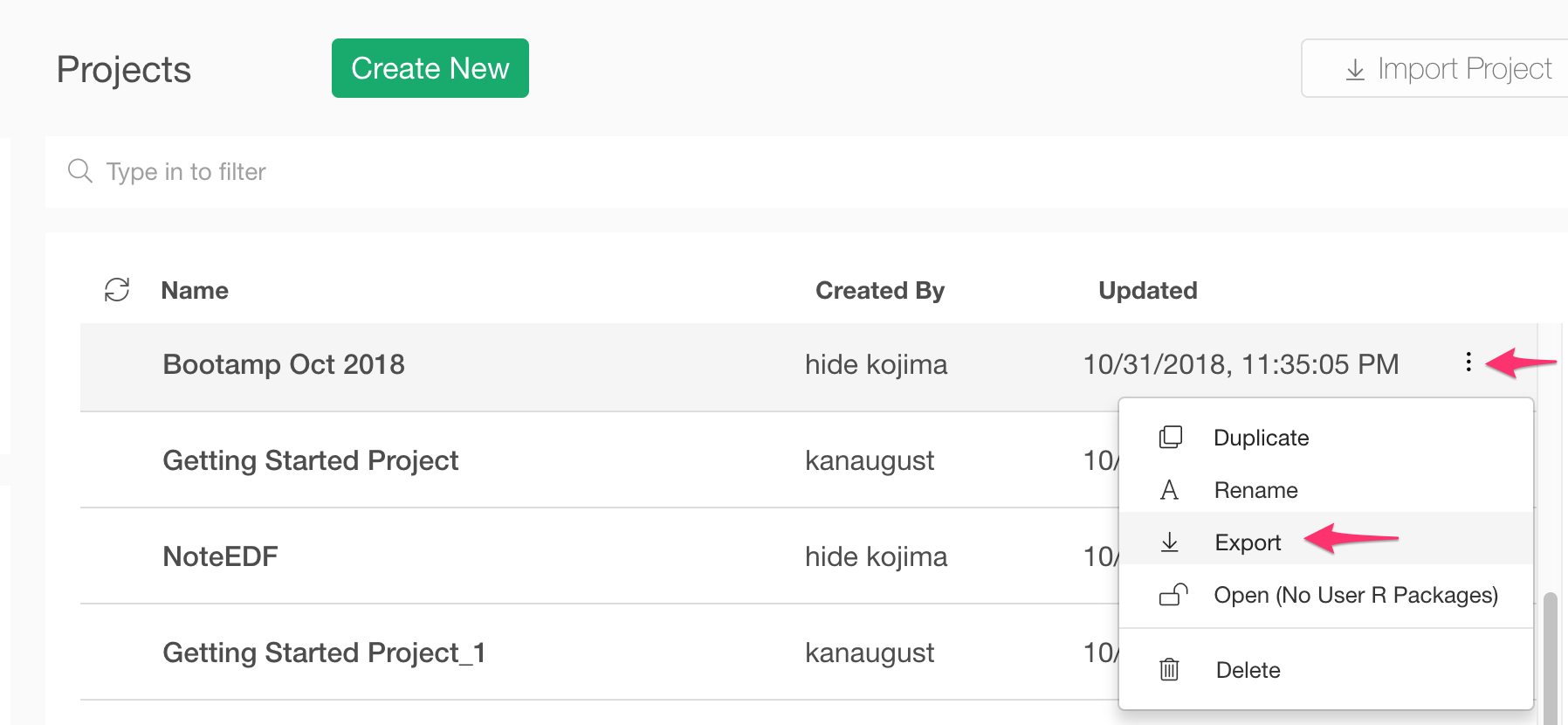Select Delete from the project menu
The height and width of the screenshot is (725, 1568).
[x=1326, y=670]
